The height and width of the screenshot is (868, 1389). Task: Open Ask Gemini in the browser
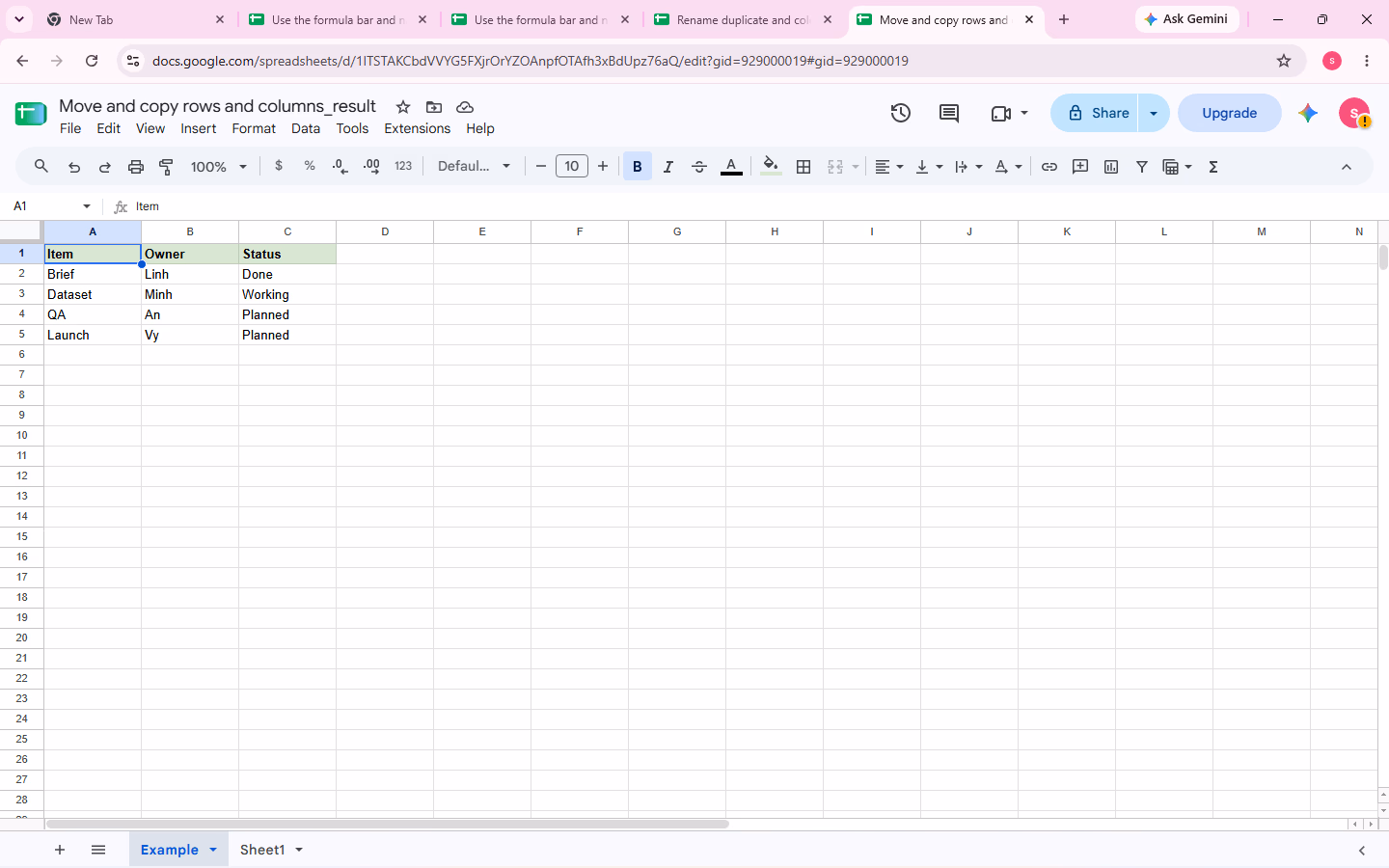[1186, 19]
